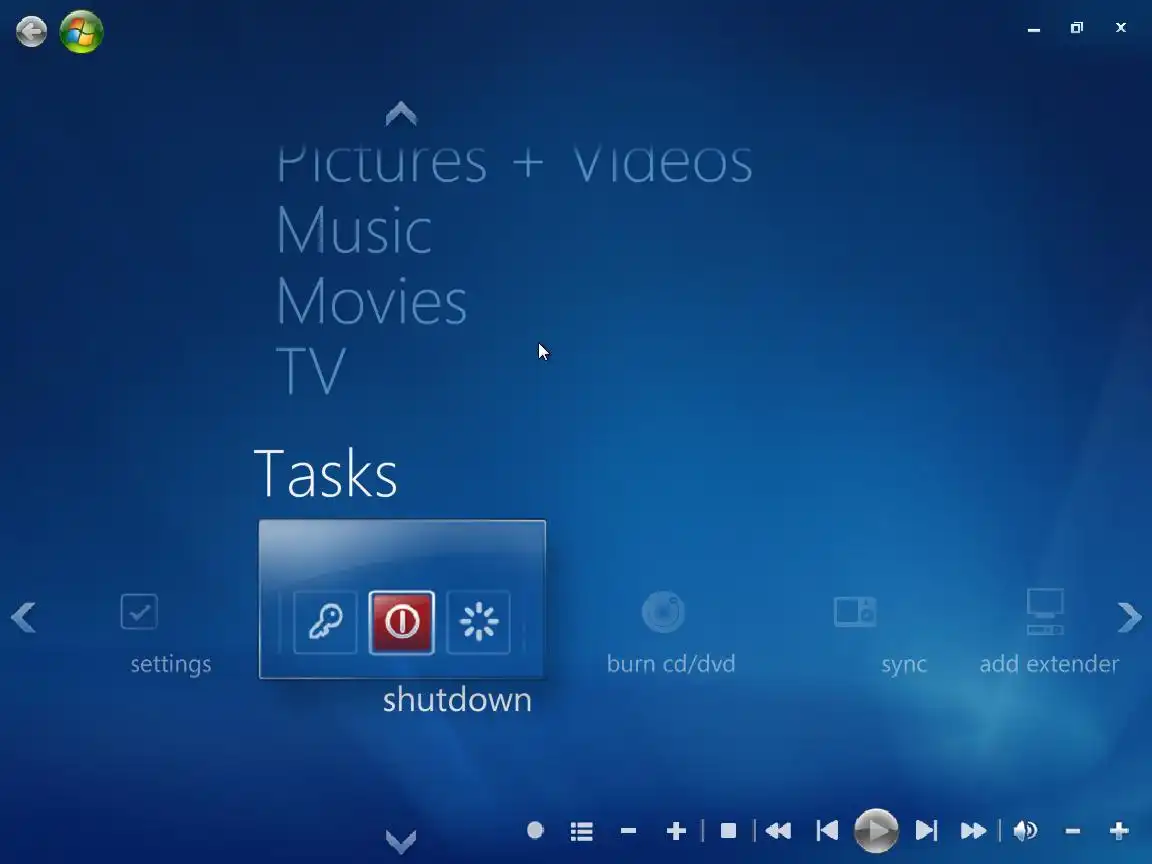Restore down the Media Center window

pos(1077,28)
